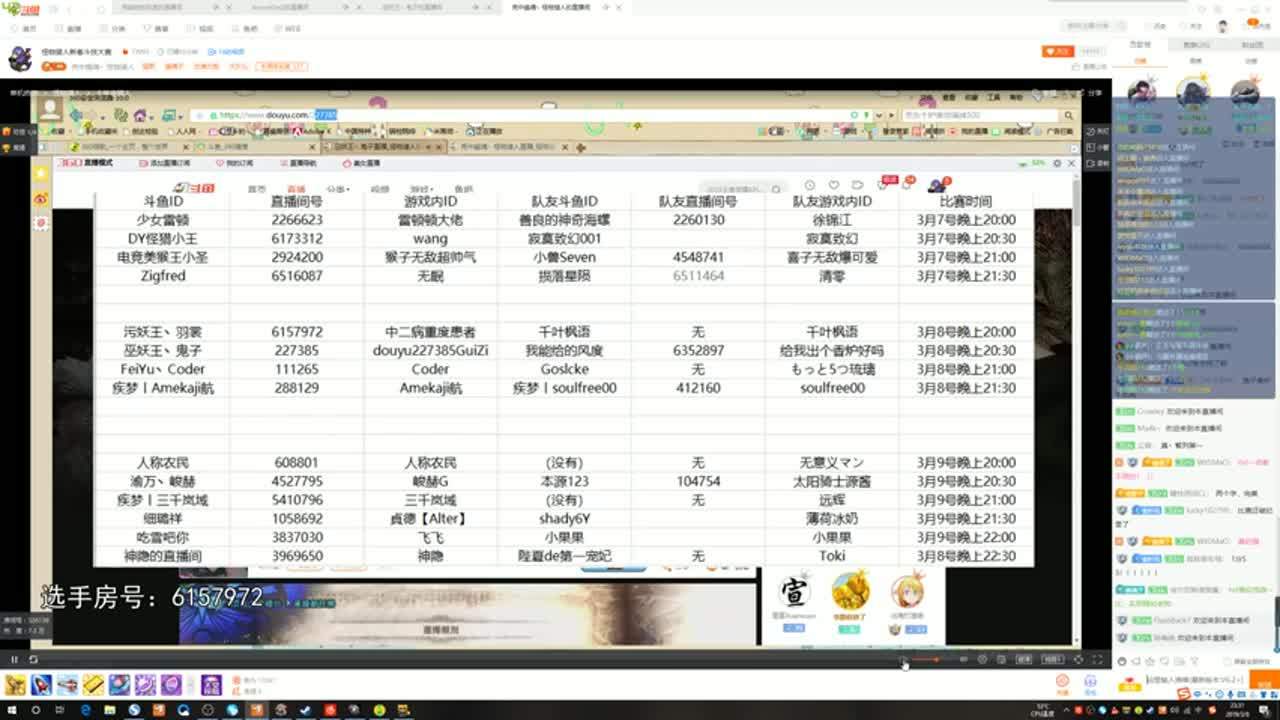Screen dimensions: 1280x720
Task: Expand 分类 dropdown in the streamed Douyu page
Action: coord(337,189)
